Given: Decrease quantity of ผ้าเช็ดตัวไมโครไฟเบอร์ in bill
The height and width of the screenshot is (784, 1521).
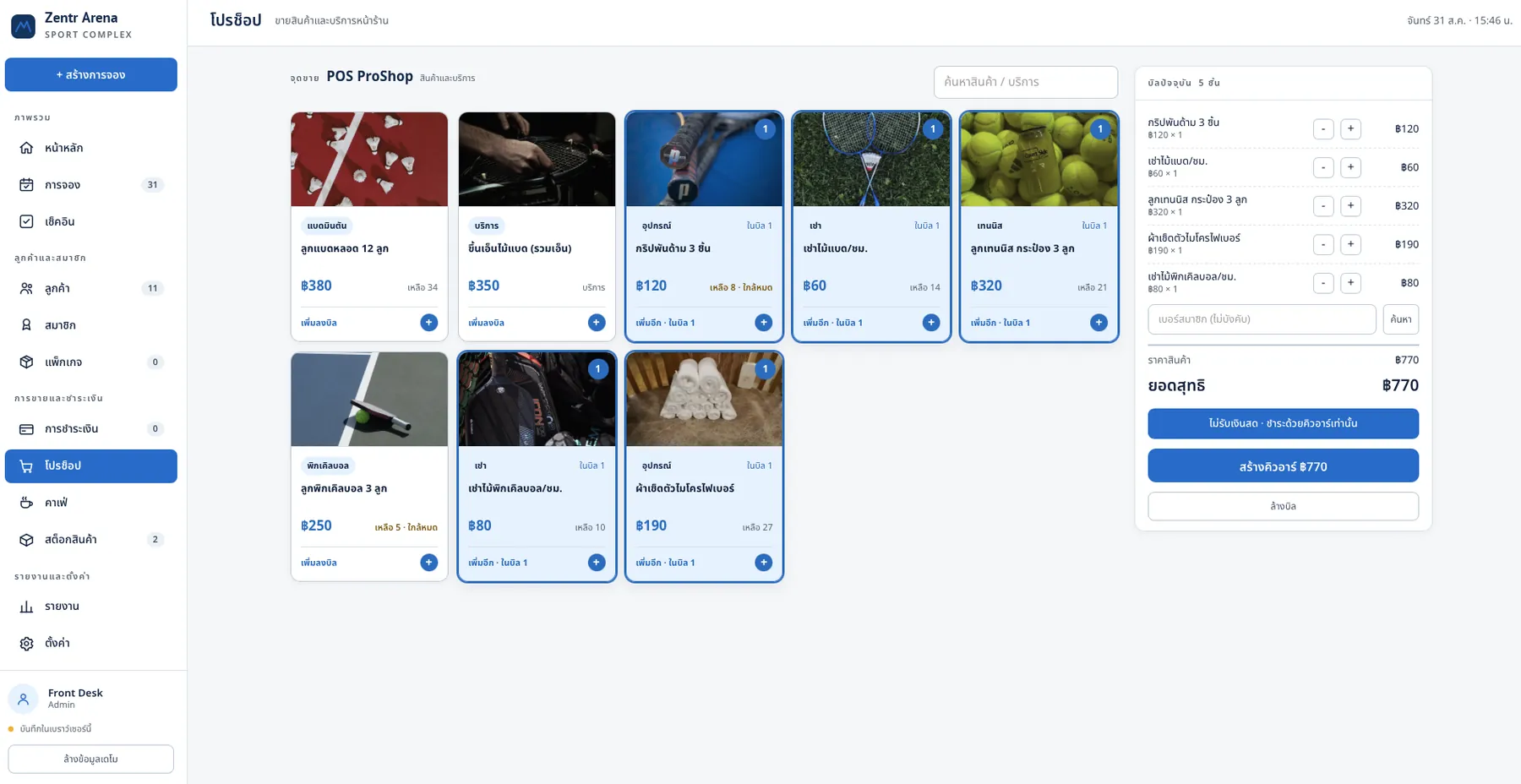Looking at the screenshot, I should [x=1323, y=244].
